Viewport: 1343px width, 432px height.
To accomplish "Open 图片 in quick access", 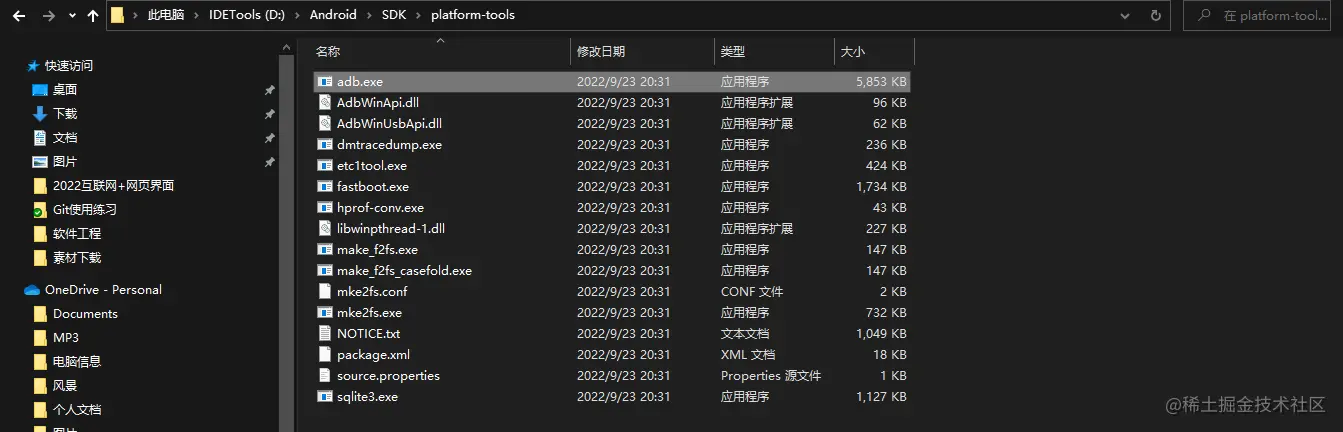I will [65, 162].
